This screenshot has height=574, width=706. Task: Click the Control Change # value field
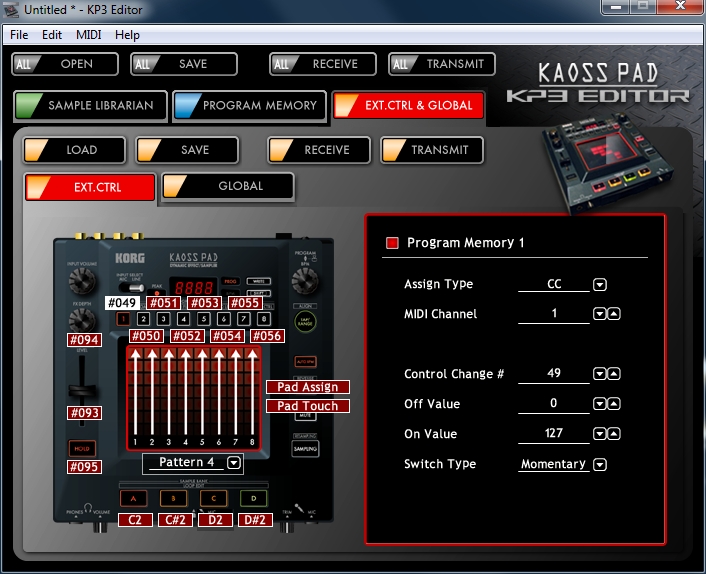pyautogui.click(x=554, y=374)
